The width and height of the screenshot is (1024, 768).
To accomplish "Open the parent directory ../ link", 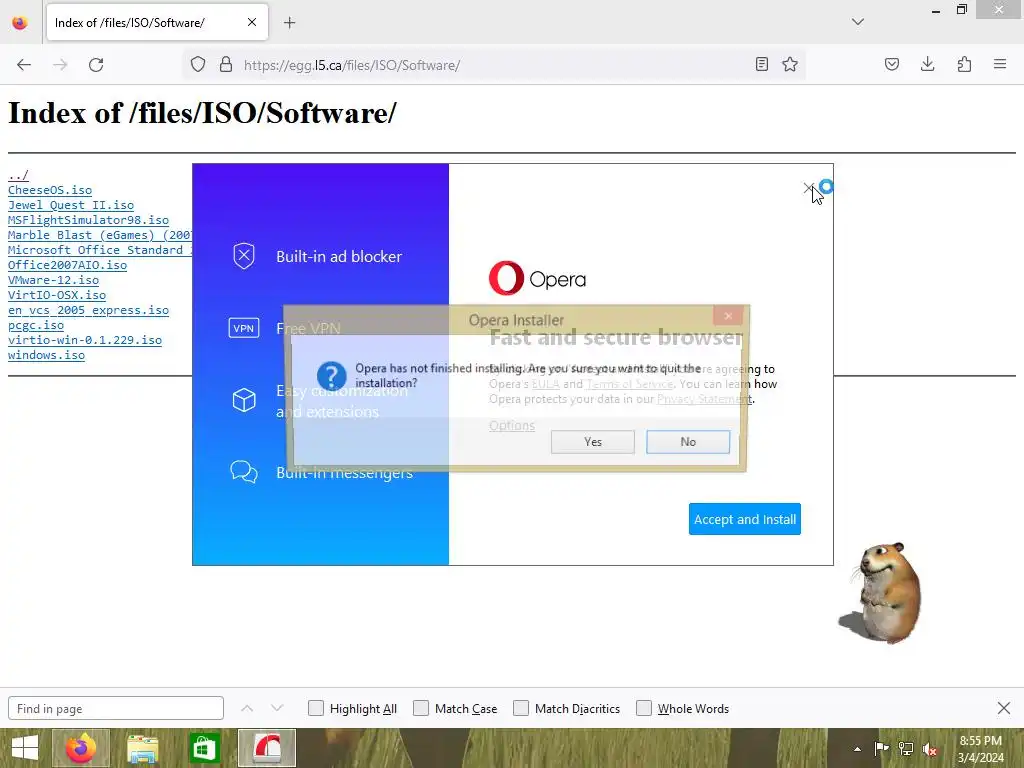I will (x=18, y=175).
